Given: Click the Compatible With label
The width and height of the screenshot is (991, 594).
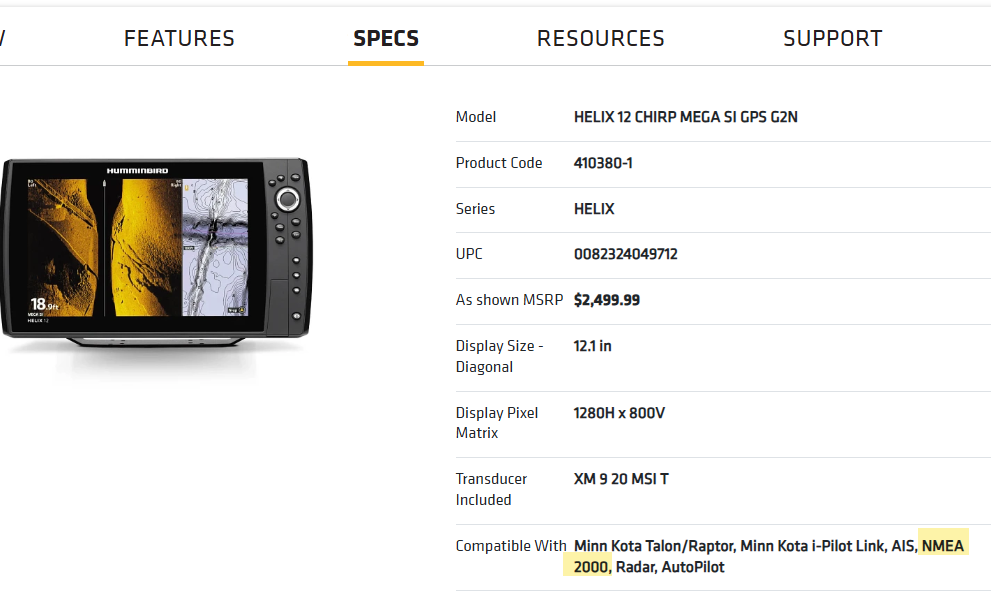Looking at the screenshot, I should pyautogui.click(x=511, y=546).
